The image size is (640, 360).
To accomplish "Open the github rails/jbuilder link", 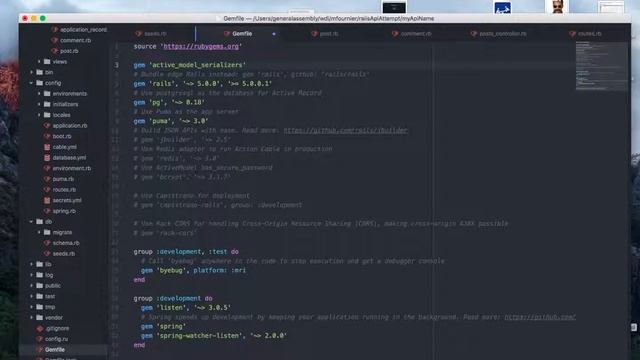I will point(345,131).
